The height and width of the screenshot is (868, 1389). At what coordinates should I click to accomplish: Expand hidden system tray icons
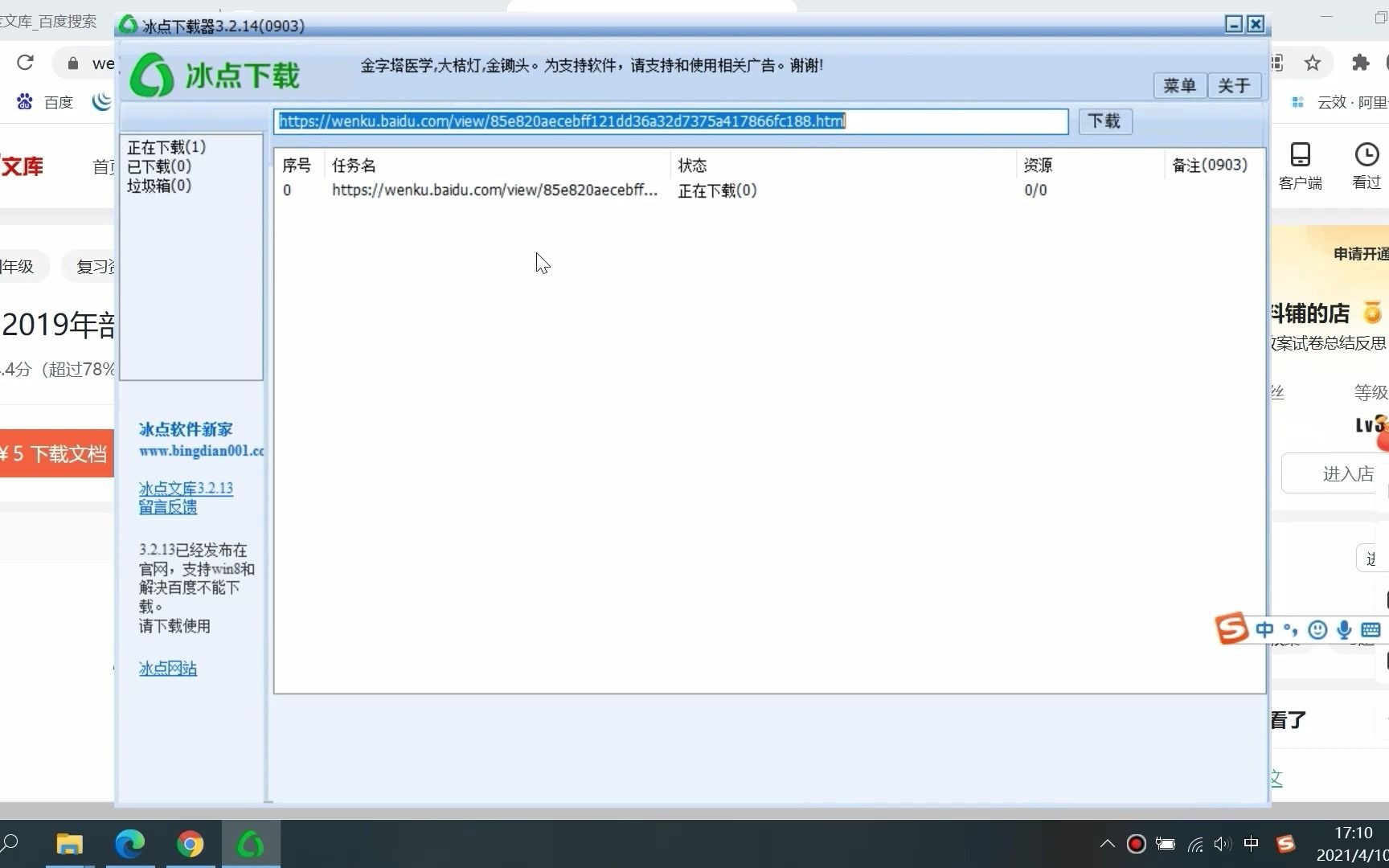pos(1108,844)
